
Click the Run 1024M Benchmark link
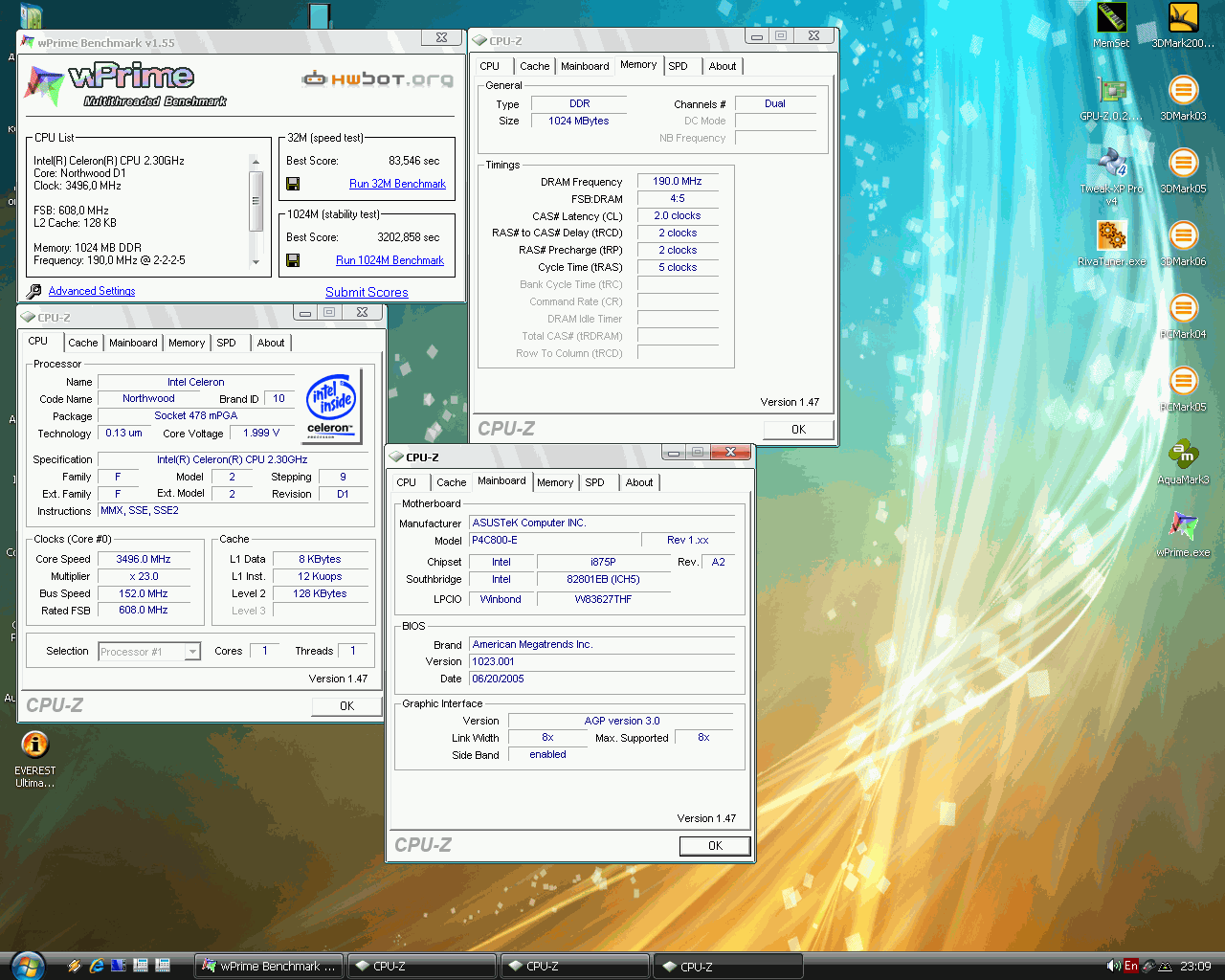click(390, 260)
